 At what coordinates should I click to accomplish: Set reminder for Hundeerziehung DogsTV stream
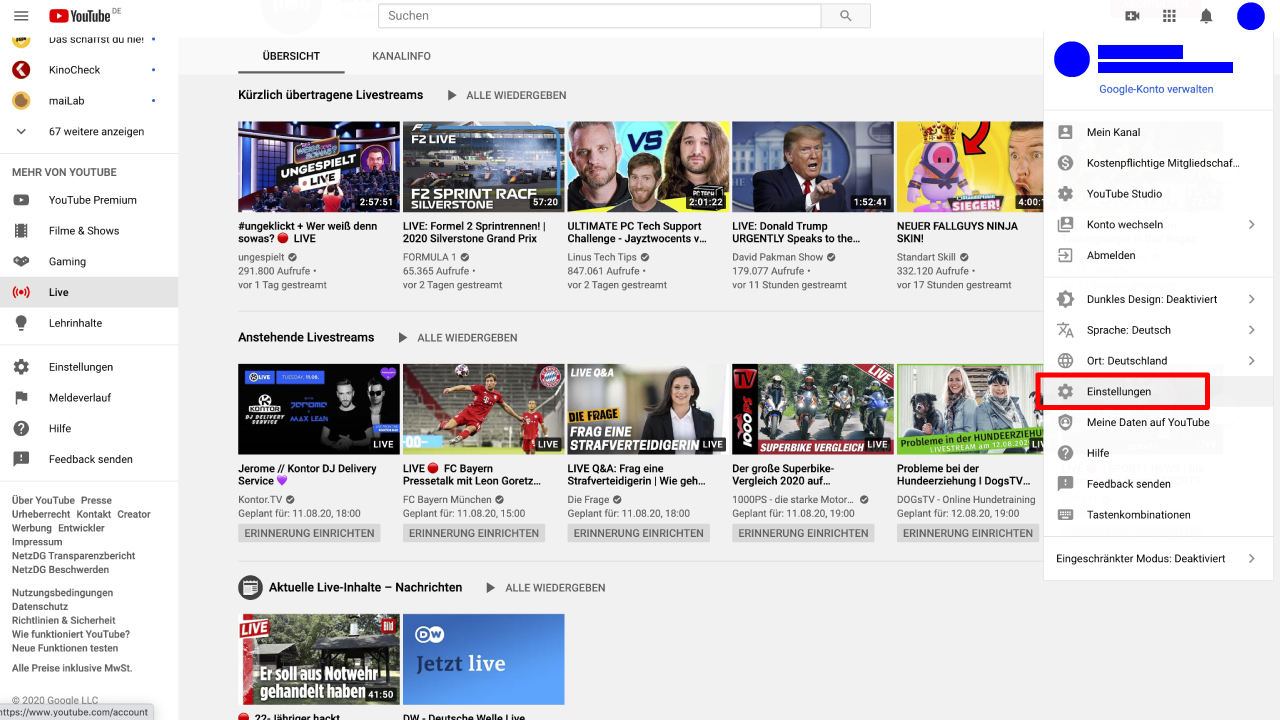[968, 533]
